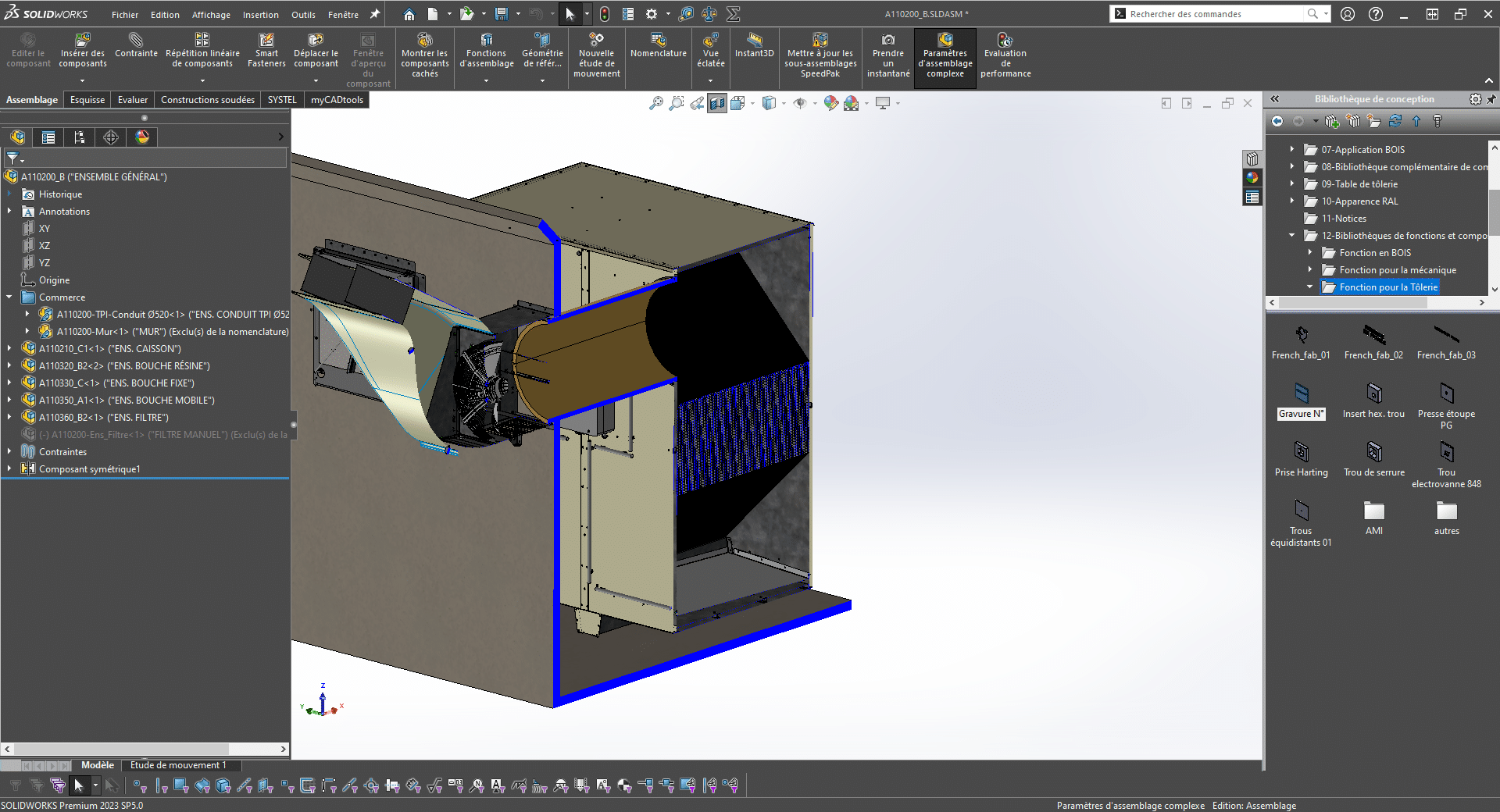Open the Outils menu
Screen dimensions: 1500x812
point(303,15)
